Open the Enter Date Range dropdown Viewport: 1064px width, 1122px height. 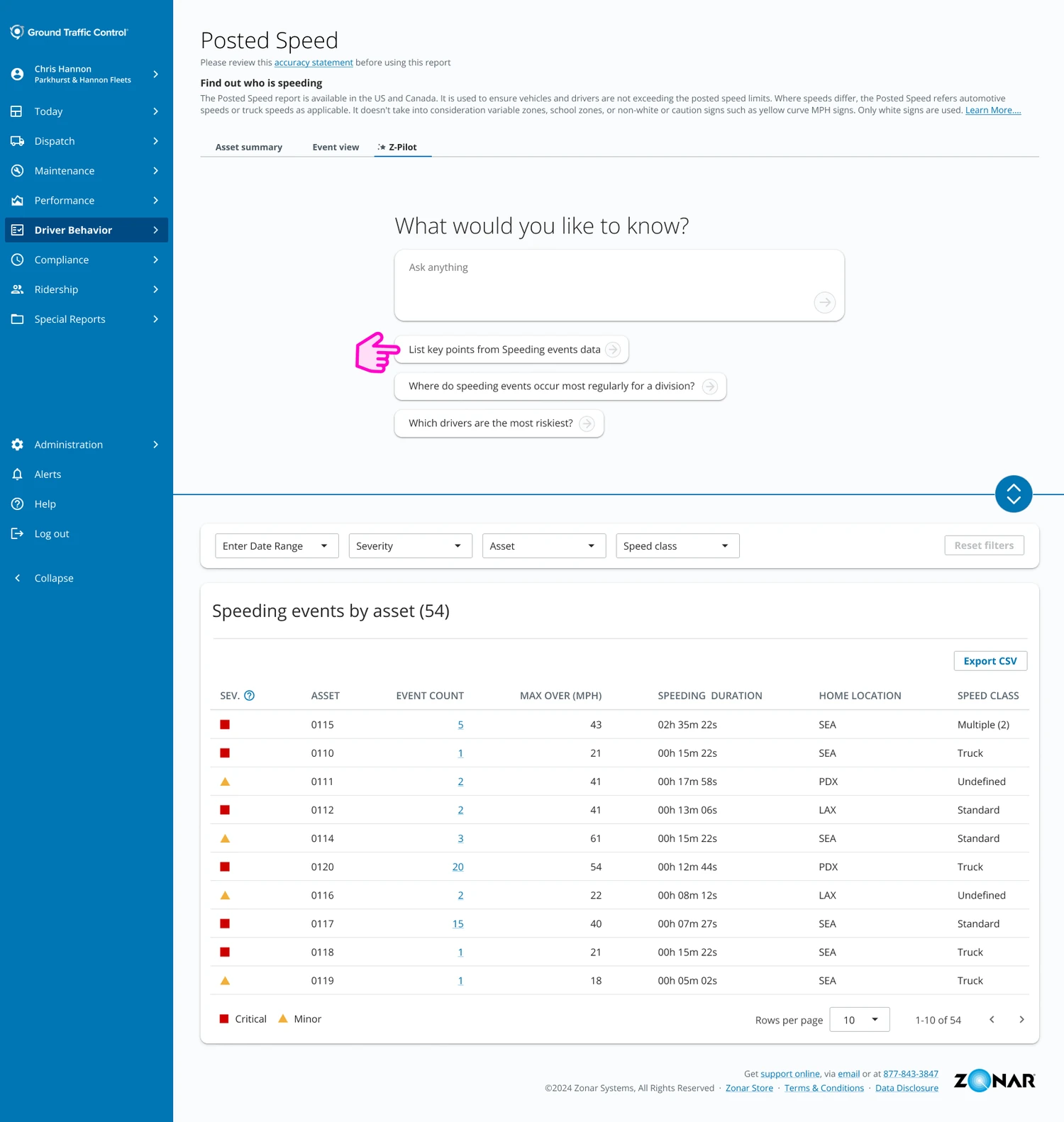tap(277, 546)
